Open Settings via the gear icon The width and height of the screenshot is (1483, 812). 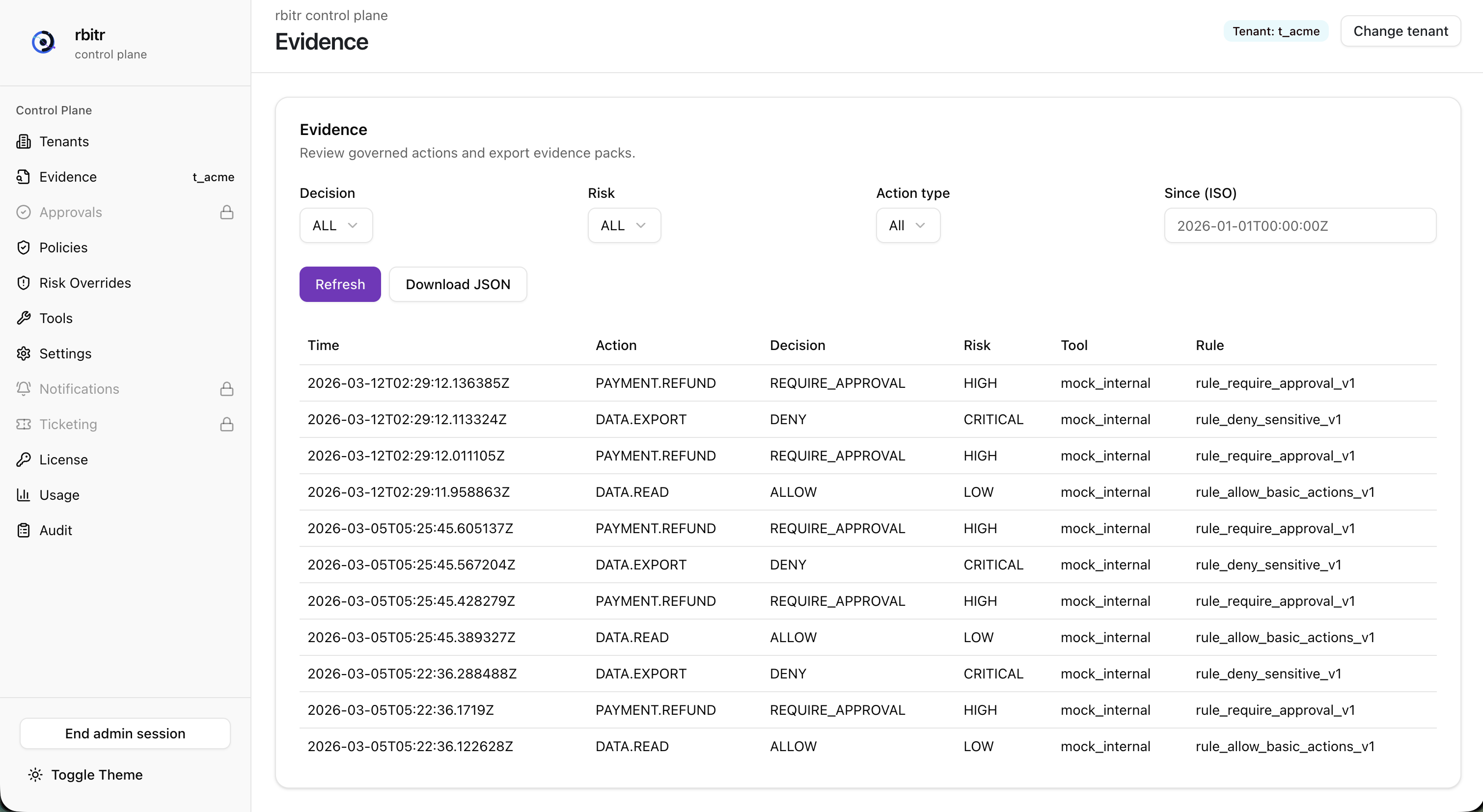[x=24, y=353]
